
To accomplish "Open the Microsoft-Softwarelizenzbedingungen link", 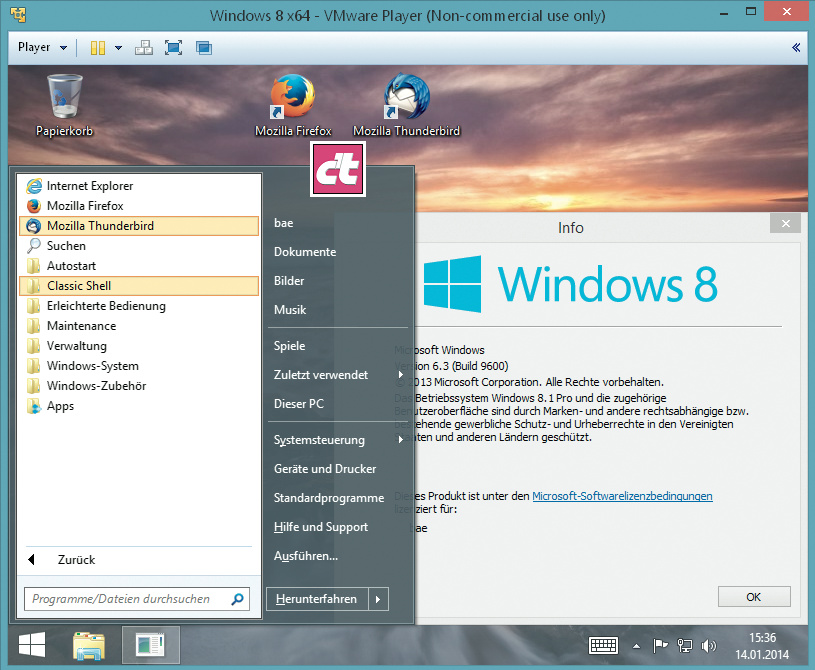I will (622, 496).
